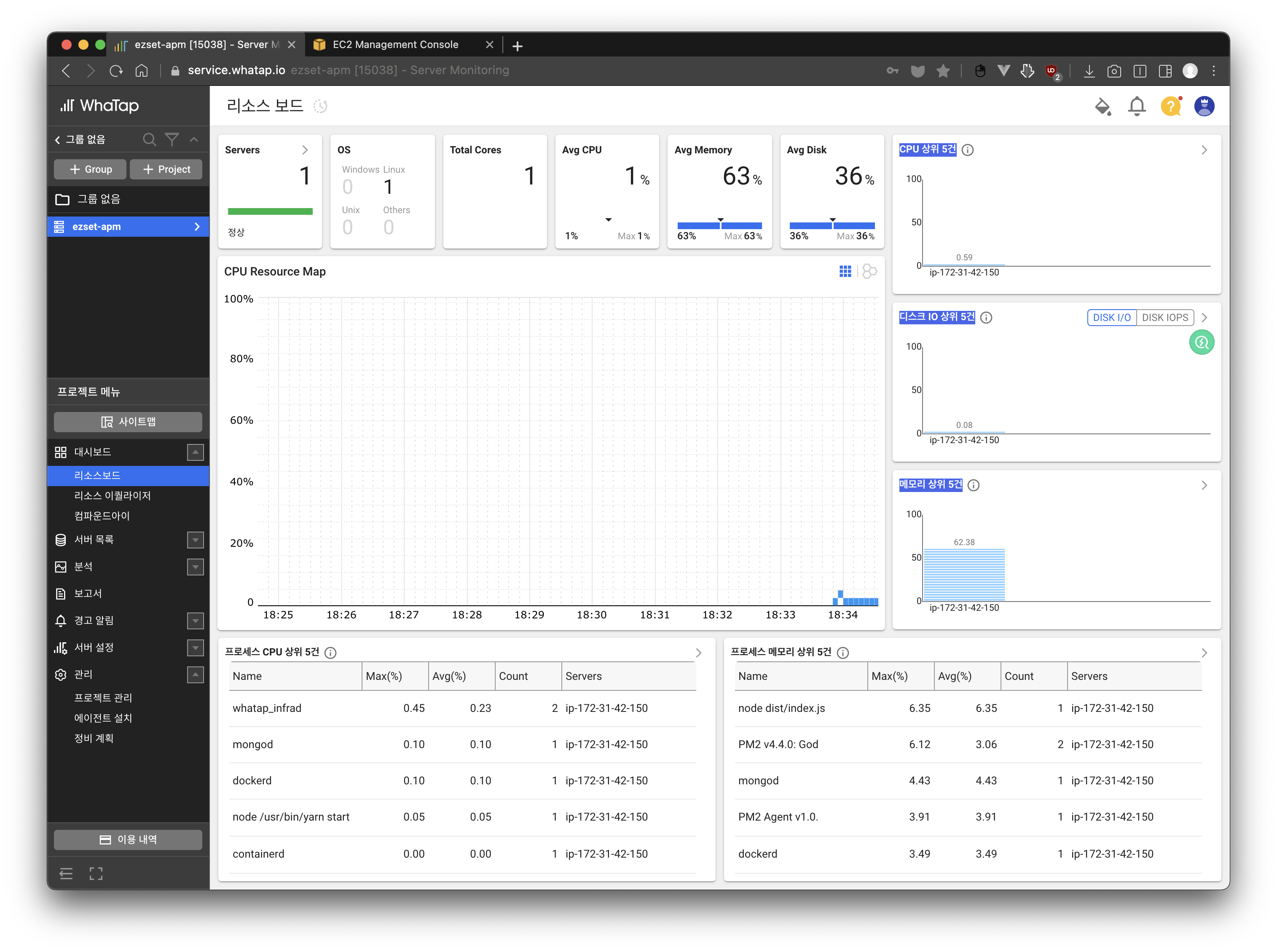
Task: Select 리소스 이퀄라이저 menu item
Action: click(114, 495)
